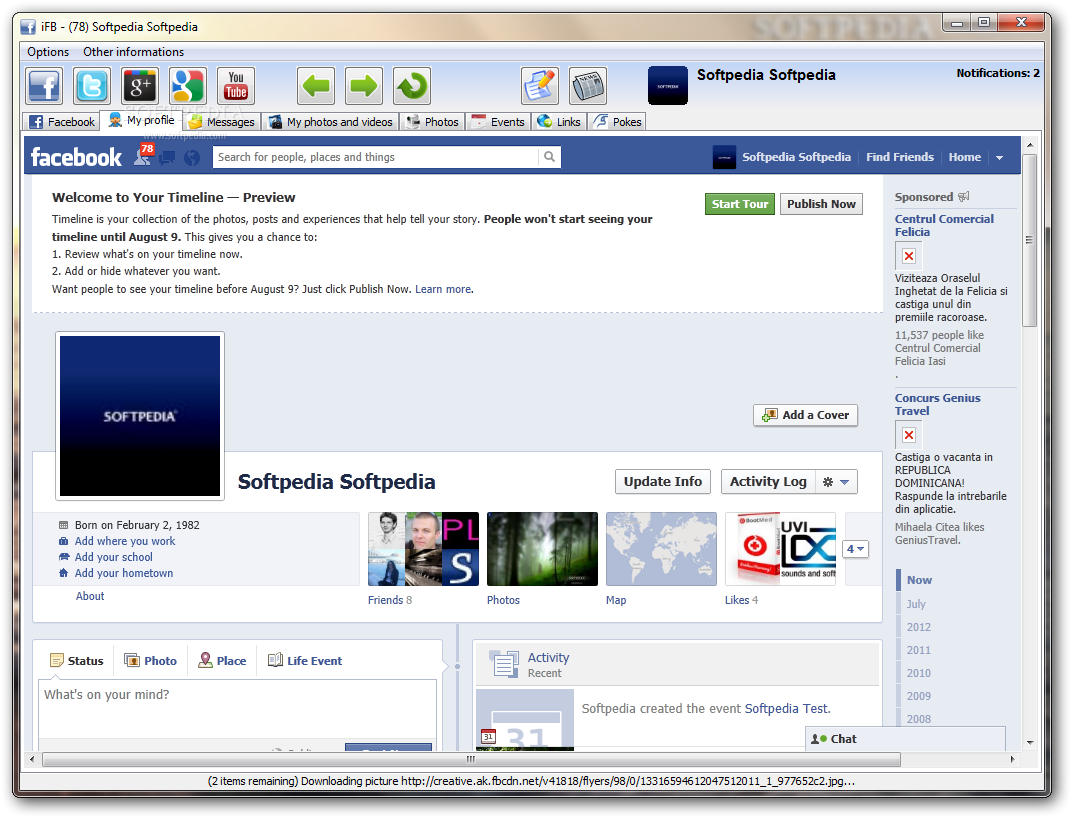1072x818 pixels.
Task: Click the Start Tour button
Action: 740,204
